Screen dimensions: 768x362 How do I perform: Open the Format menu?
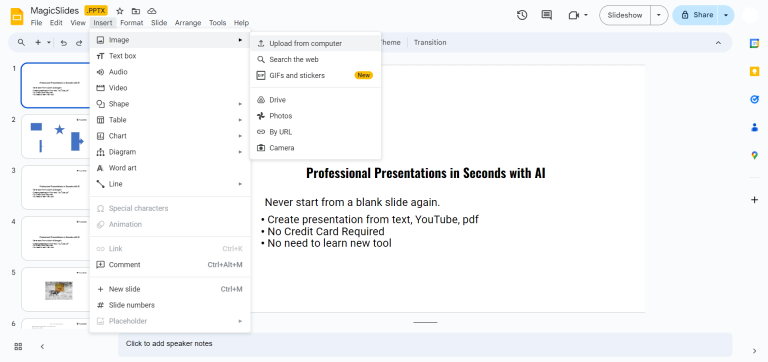[132, 23]
